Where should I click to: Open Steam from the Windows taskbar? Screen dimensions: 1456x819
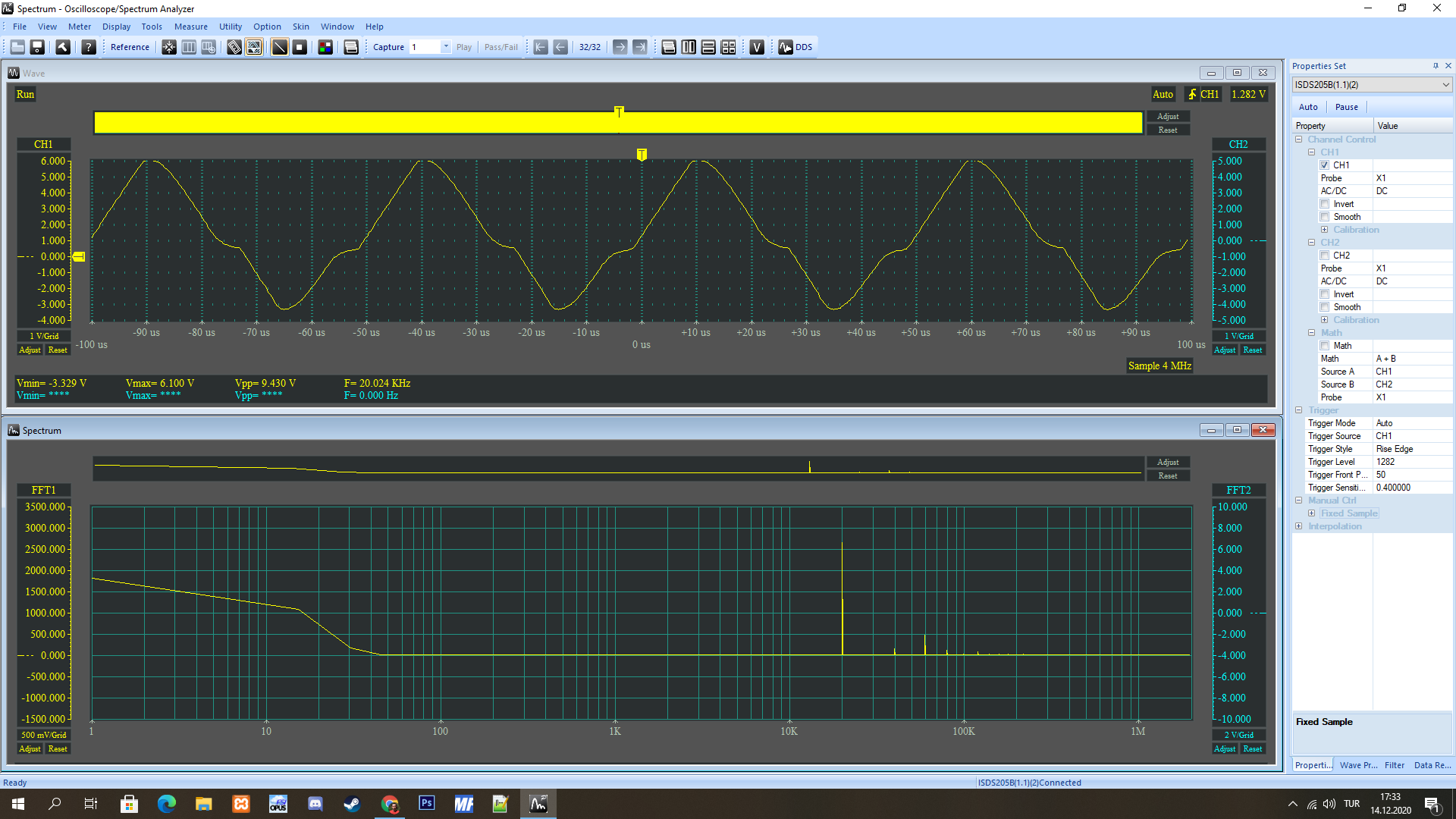click(x=353, y=804)
